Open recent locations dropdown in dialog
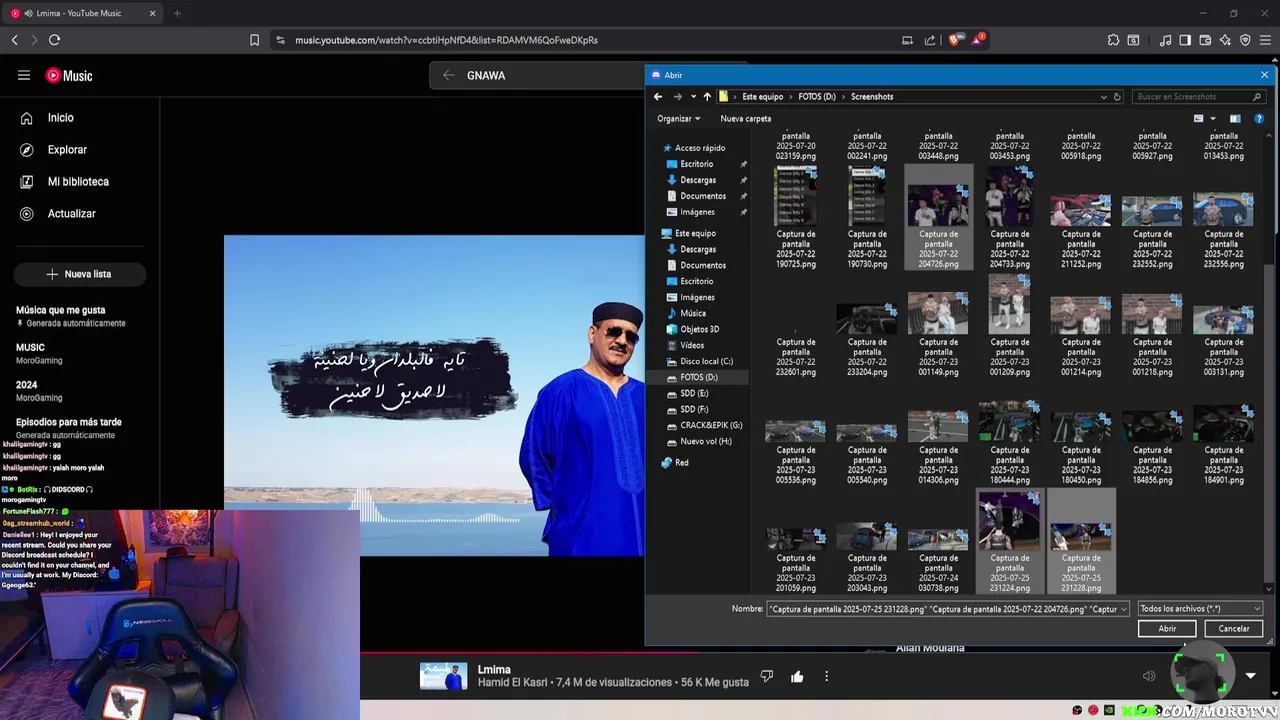Image resolution: width=1280 pixels, height=720 pixels. (693, 97)
